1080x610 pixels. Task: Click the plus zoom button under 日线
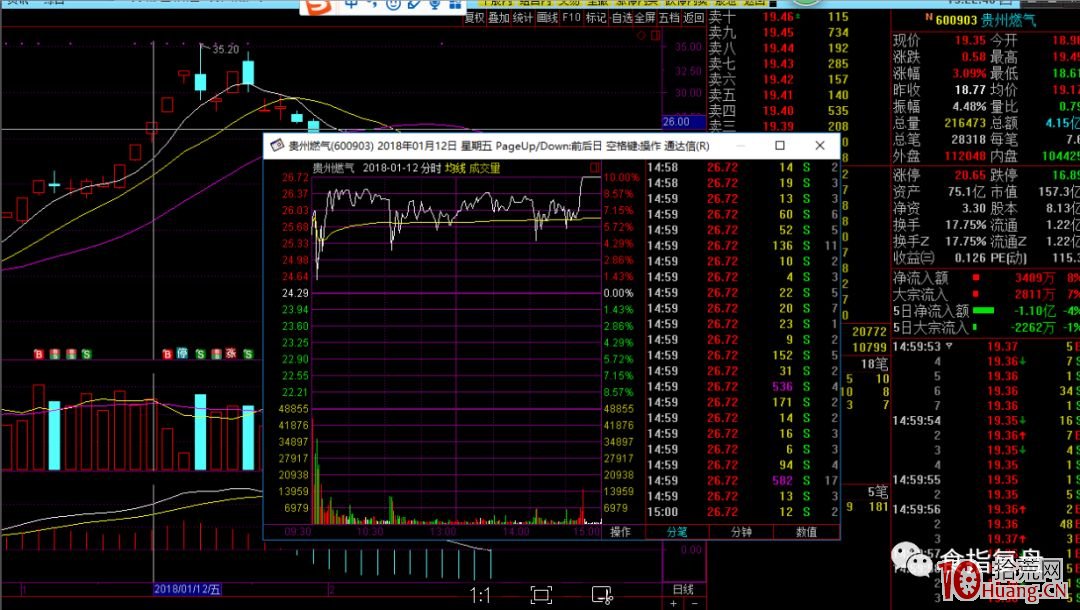click(x=674, y=604)
